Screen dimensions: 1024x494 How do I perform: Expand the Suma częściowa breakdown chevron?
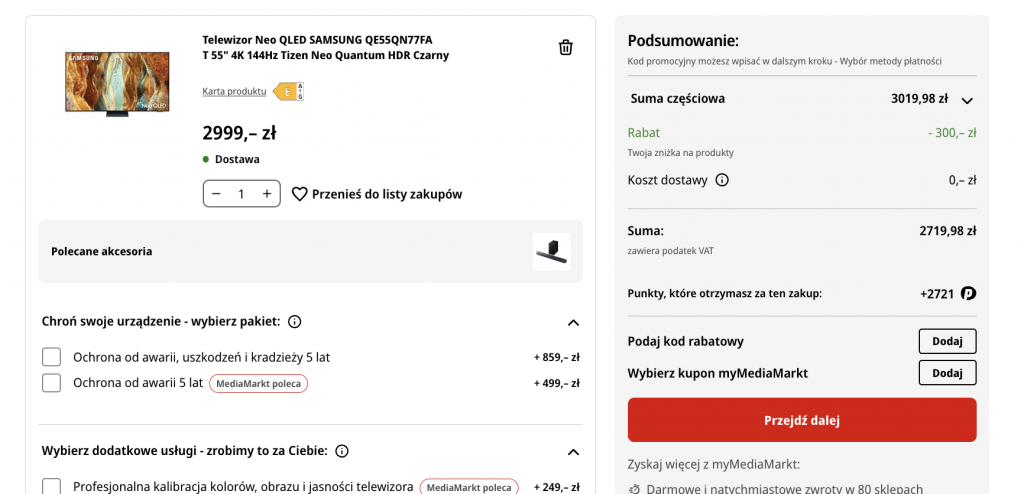pyautogui.click(x=967, y=100)
